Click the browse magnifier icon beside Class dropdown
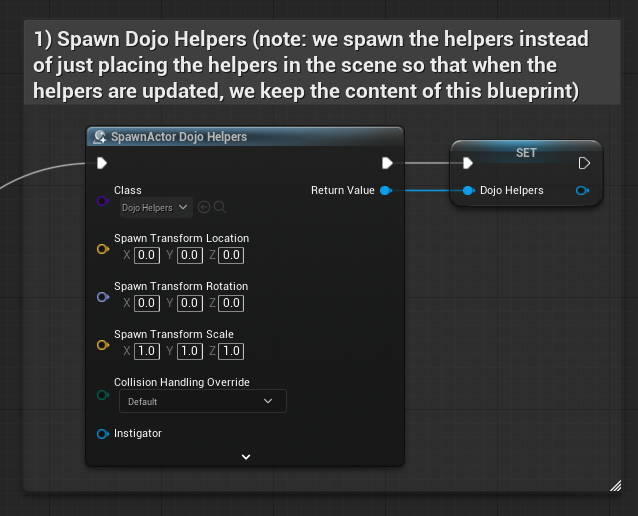 point(220,208)
